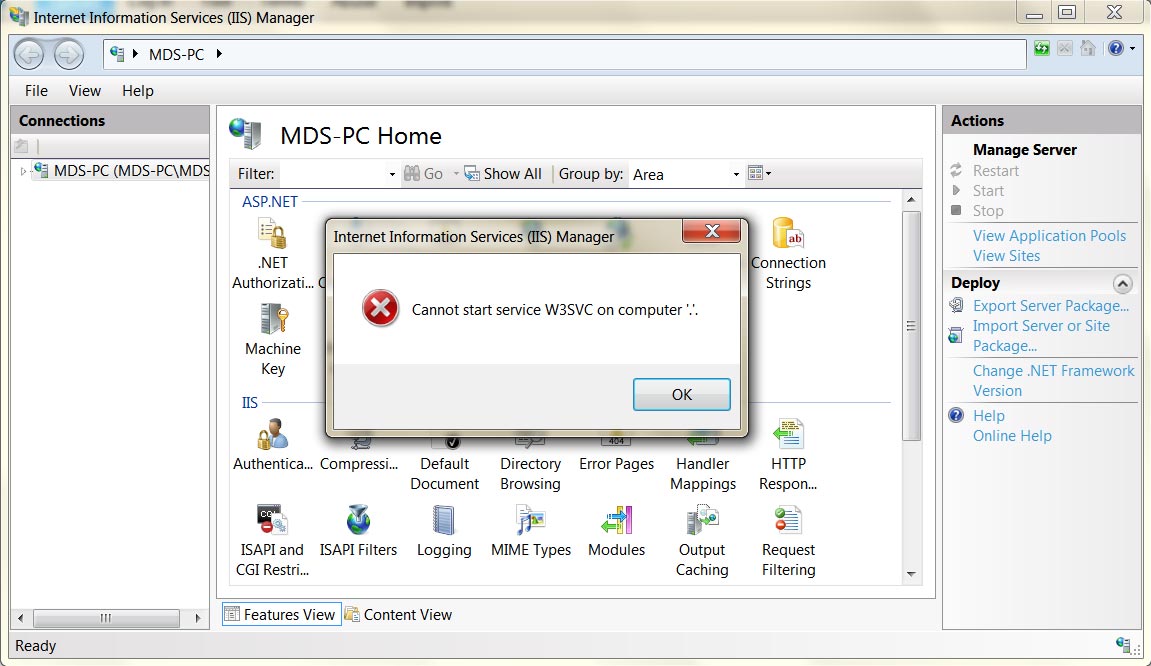Viewport: 1151px width, 666px height.
Task: Open the MIME Types feature
Action: (x=531, y=530)
